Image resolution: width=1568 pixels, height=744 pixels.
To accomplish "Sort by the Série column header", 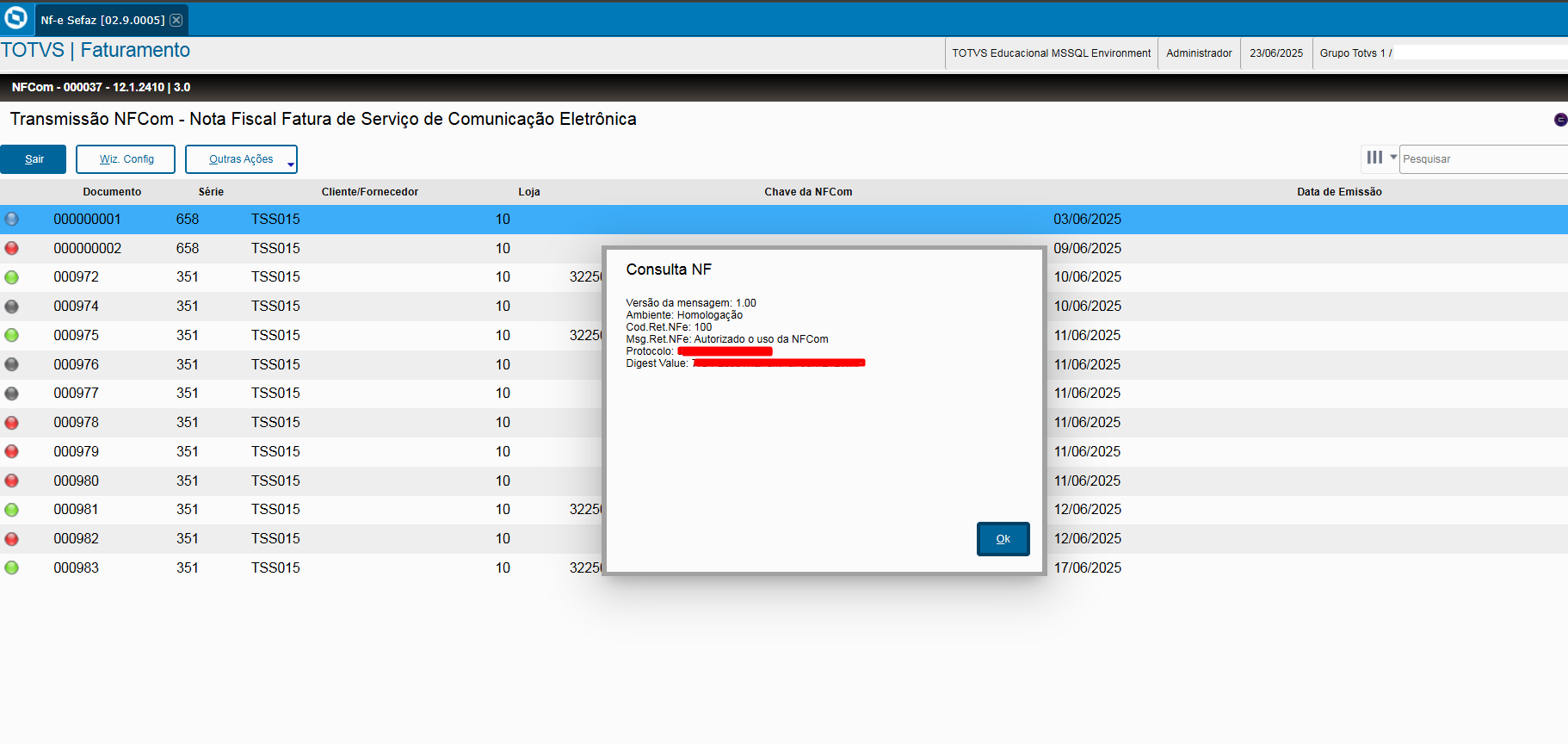I will [x=211, y=192].
